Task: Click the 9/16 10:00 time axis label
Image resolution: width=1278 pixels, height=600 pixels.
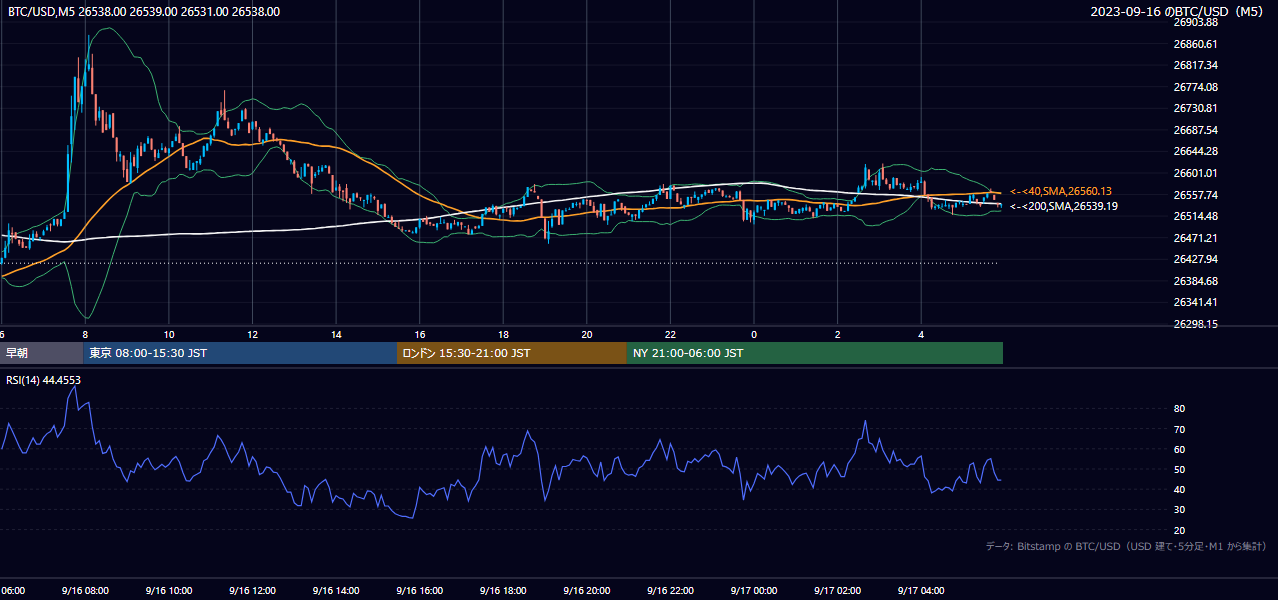Action: point(169,590)
